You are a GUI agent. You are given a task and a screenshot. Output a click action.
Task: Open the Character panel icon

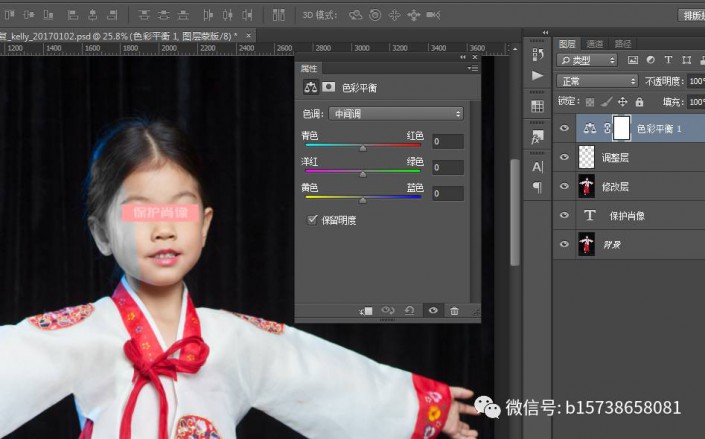point(537,167)
